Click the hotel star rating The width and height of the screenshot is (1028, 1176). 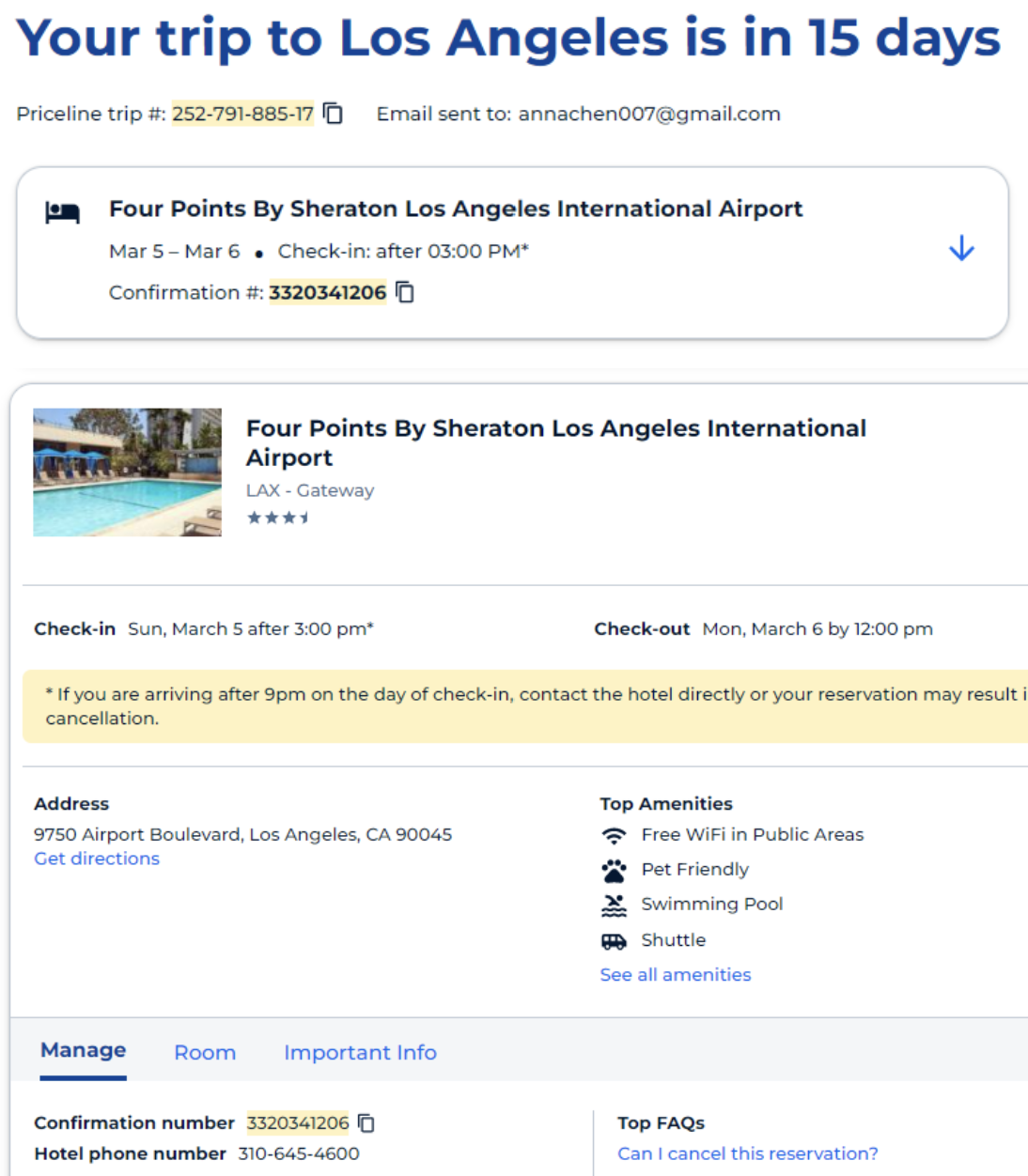[278, 518]
